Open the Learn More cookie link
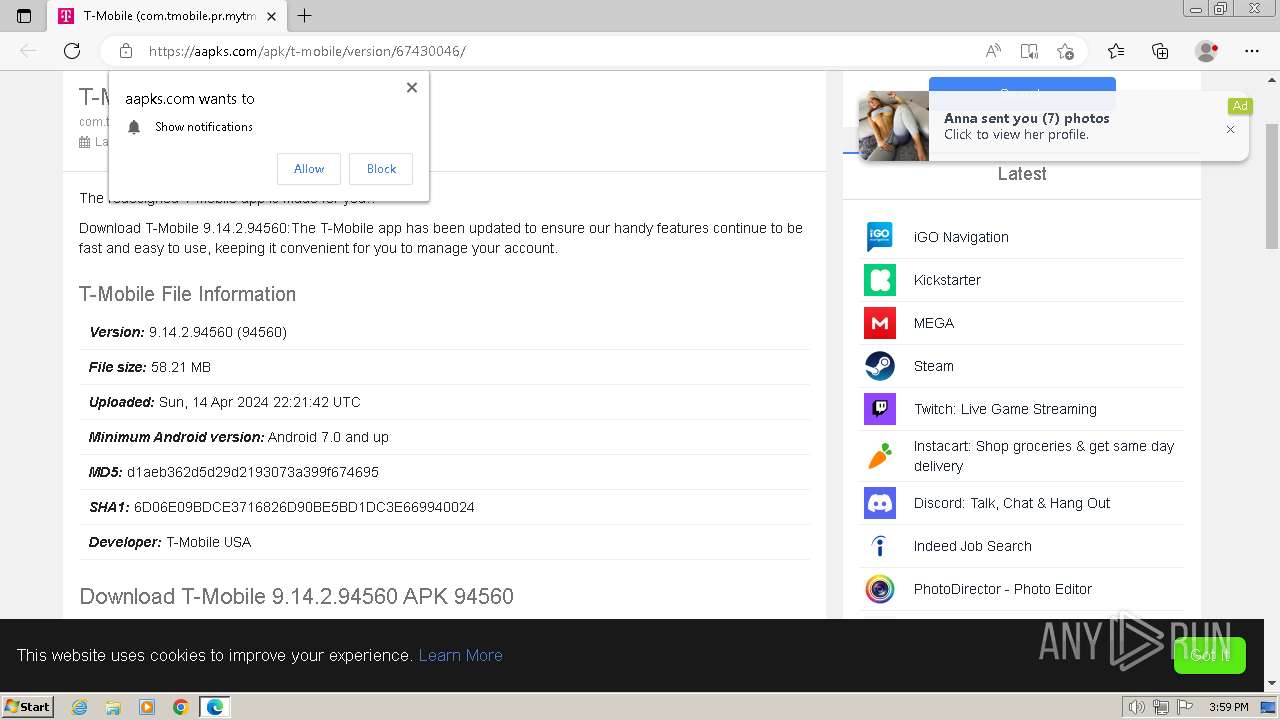The height and width of the screenshot is (720, 1280). (x=460, y=655)
